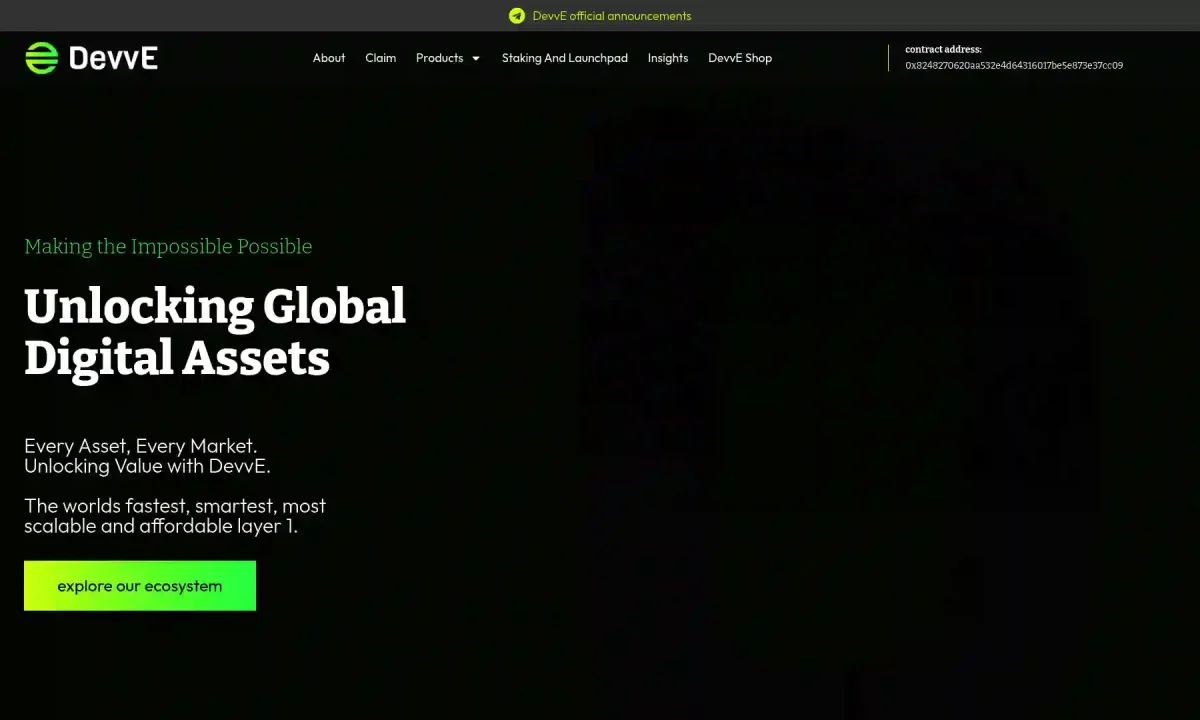Open the DevvE official announcements link
Screen dimensions: 1200x720
coord(611,16)
